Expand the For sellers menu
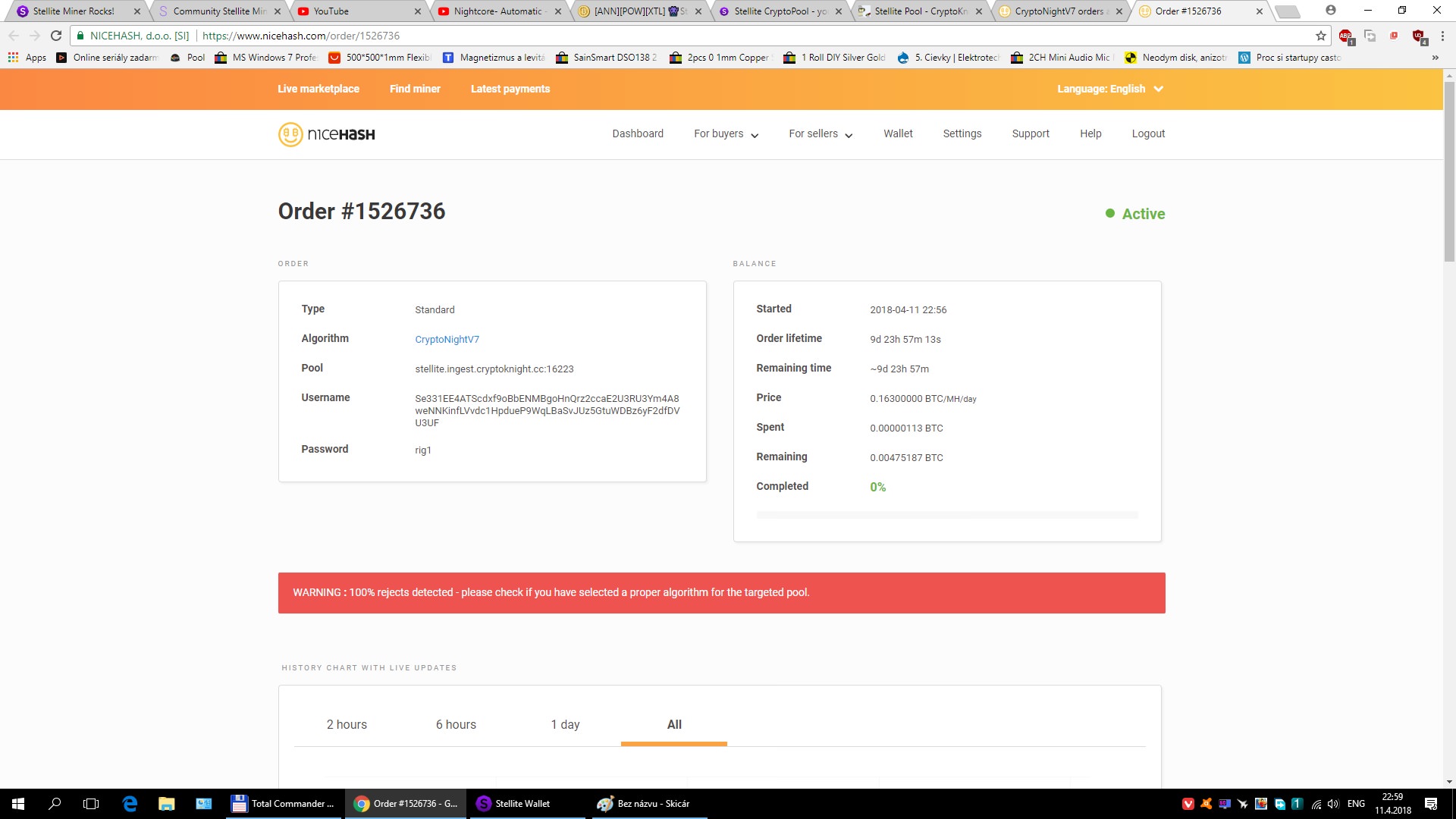 pyautogui.click(x=821, y=134)
